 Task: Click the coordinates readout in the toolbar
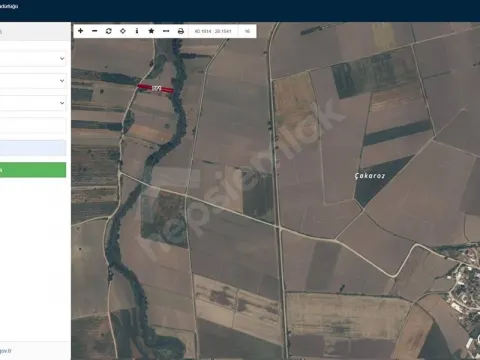213,31
